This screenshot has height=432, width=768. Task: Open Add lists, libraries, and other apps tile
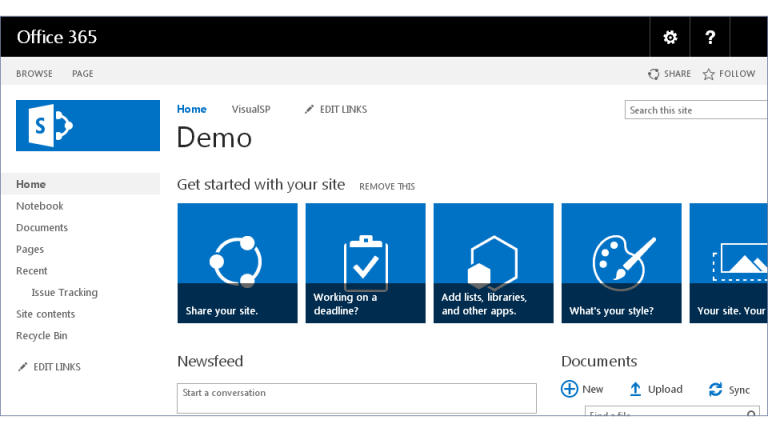coord(493,263)
